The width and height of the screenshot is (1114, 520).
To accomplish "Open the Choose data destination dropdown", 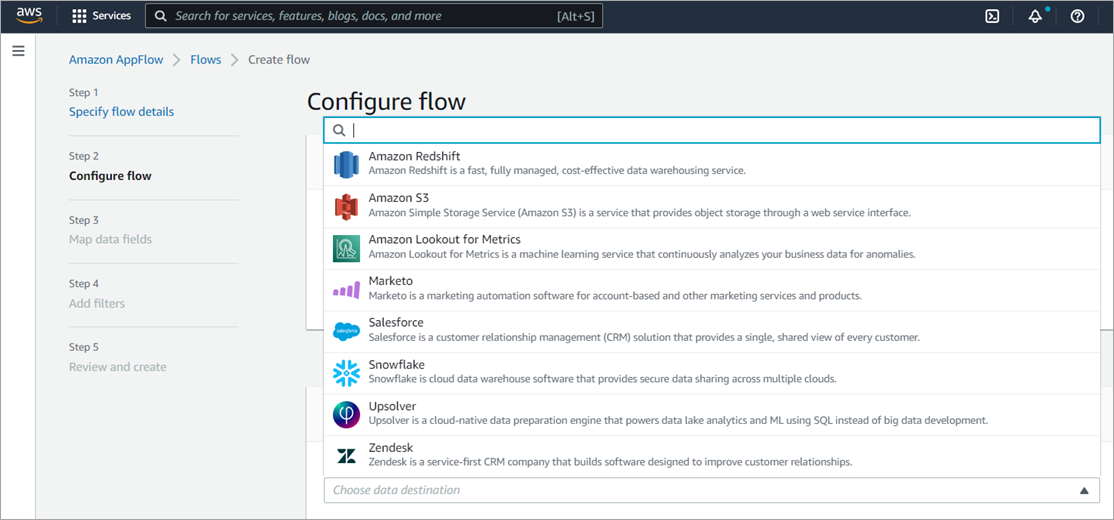I will (x=711, y=490).
